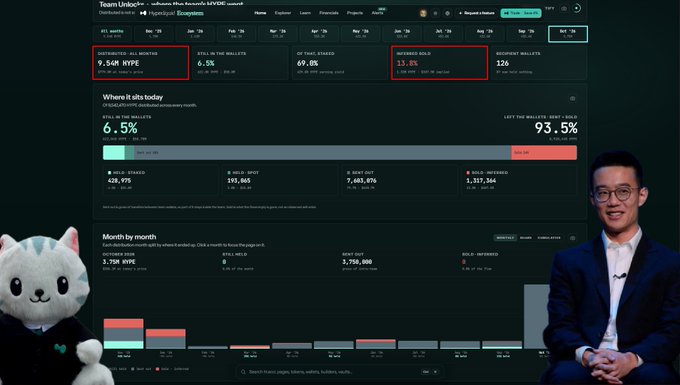Click the Recipient Wallets stat card
This screenshot has width=680, height=385.
coord(539,63)
